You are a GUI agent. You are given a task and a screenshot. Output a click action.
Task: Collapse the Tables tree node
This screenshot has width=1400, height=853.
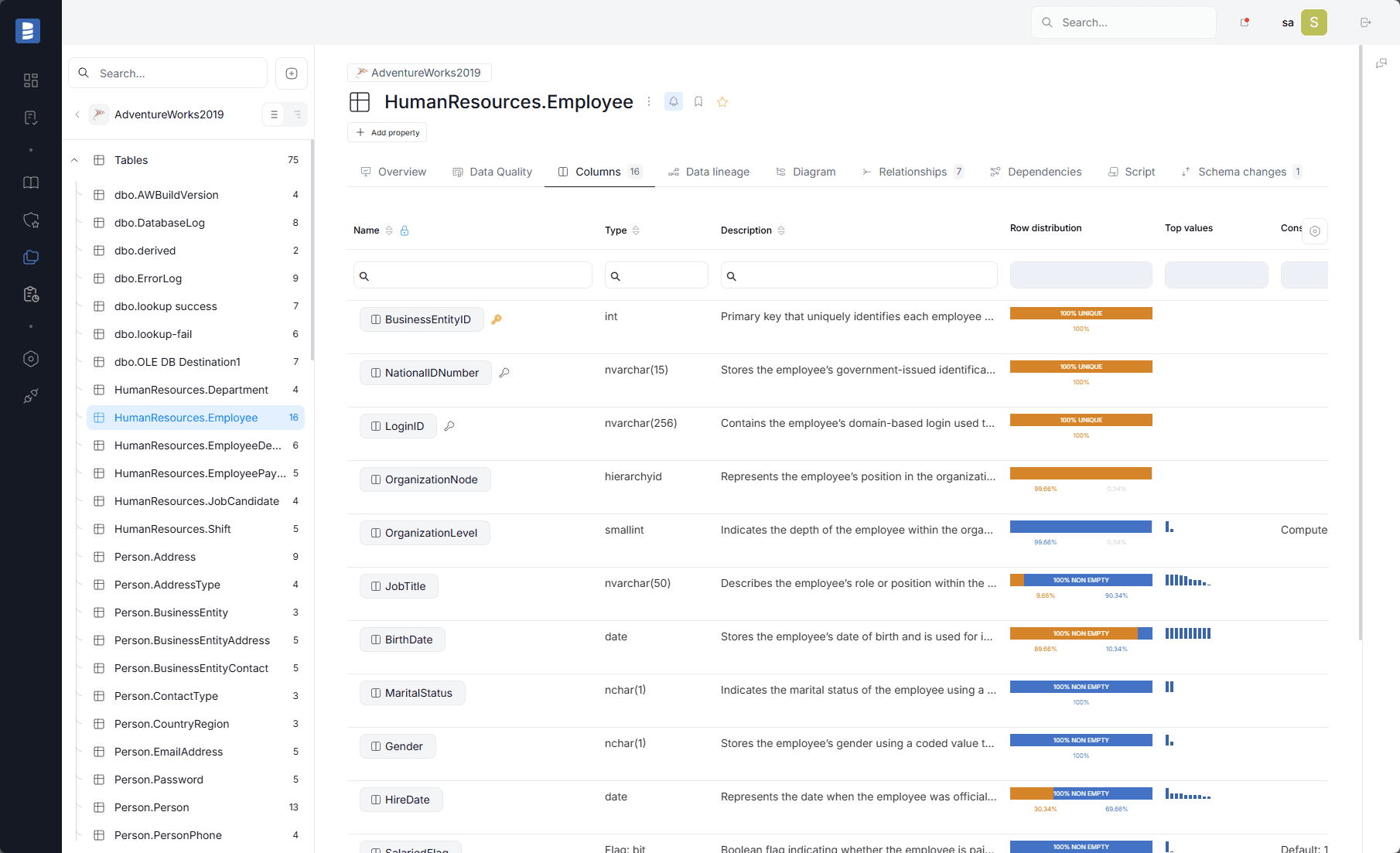coord(74,160)
